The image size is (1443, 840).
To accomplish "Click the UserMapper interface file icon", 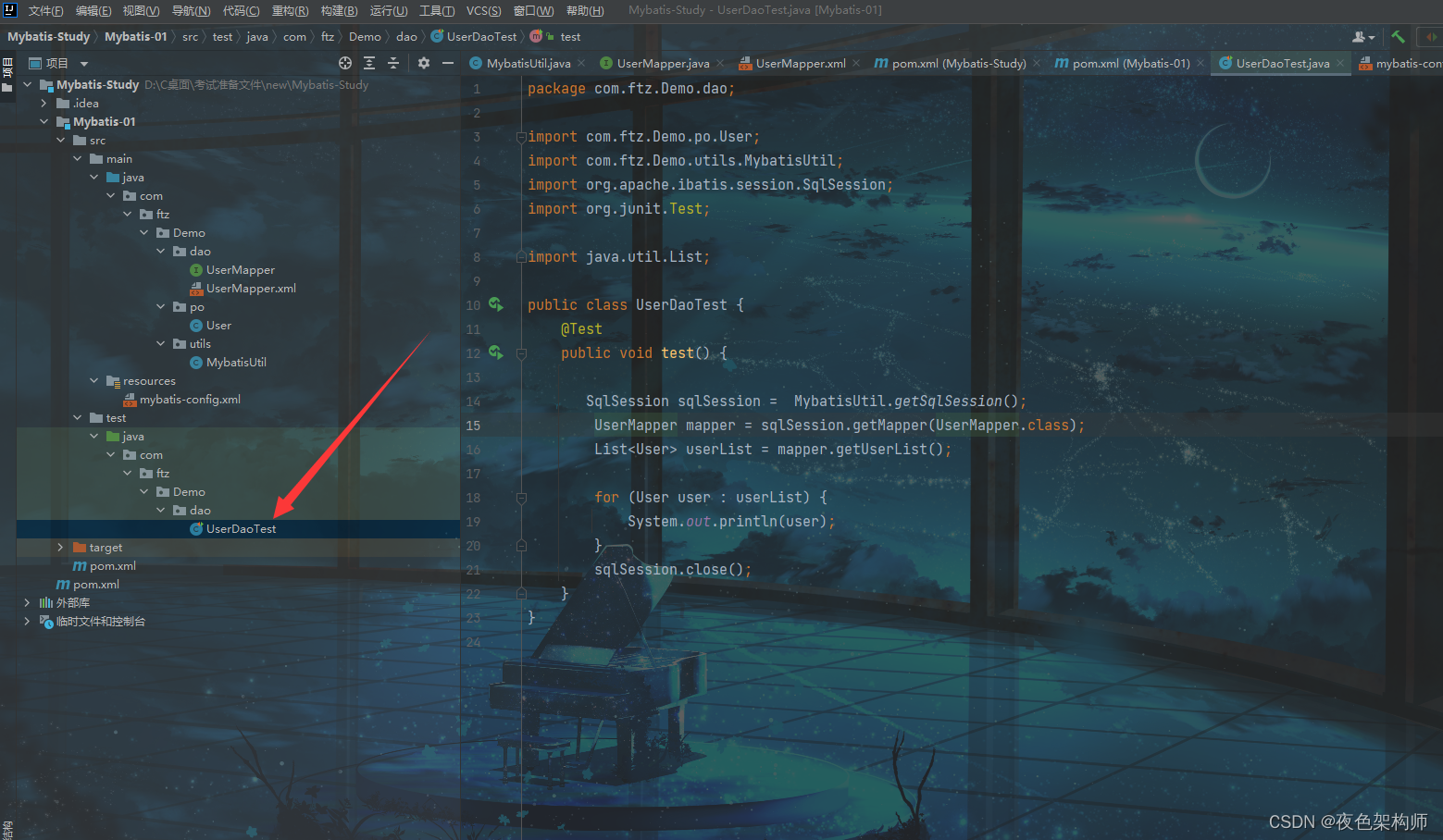I will pyautogui.click(x=196, y=270).
